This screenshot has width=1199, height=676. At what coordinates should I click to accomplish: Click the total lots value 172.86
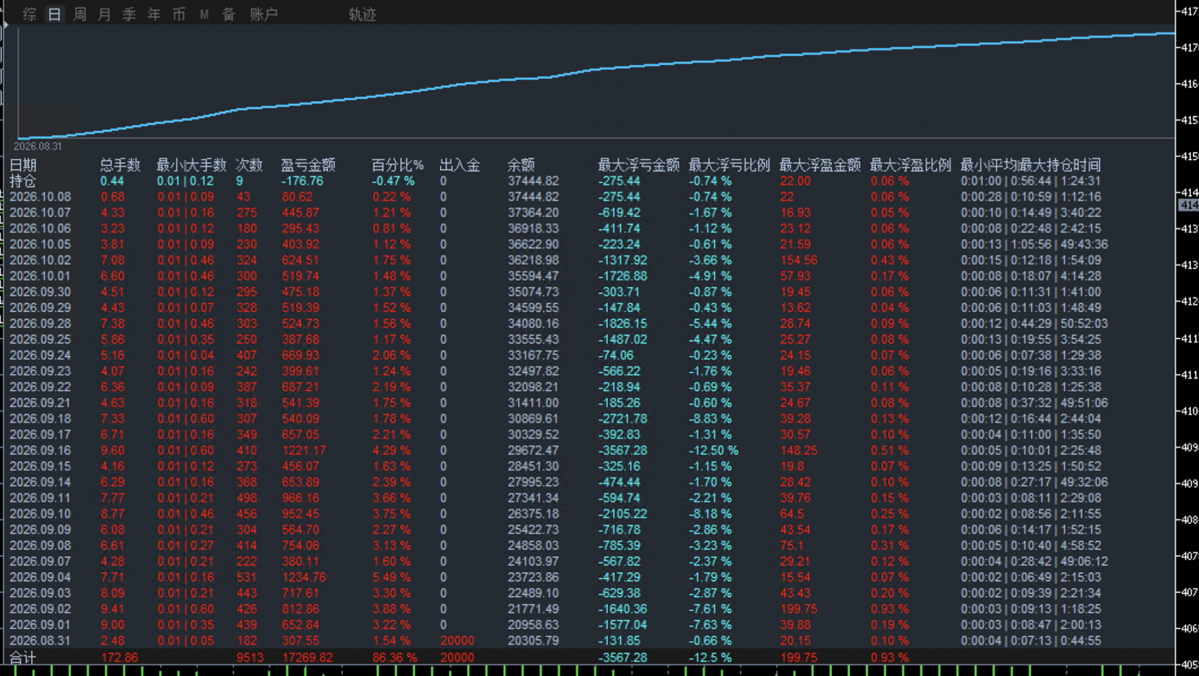point(119,658)
